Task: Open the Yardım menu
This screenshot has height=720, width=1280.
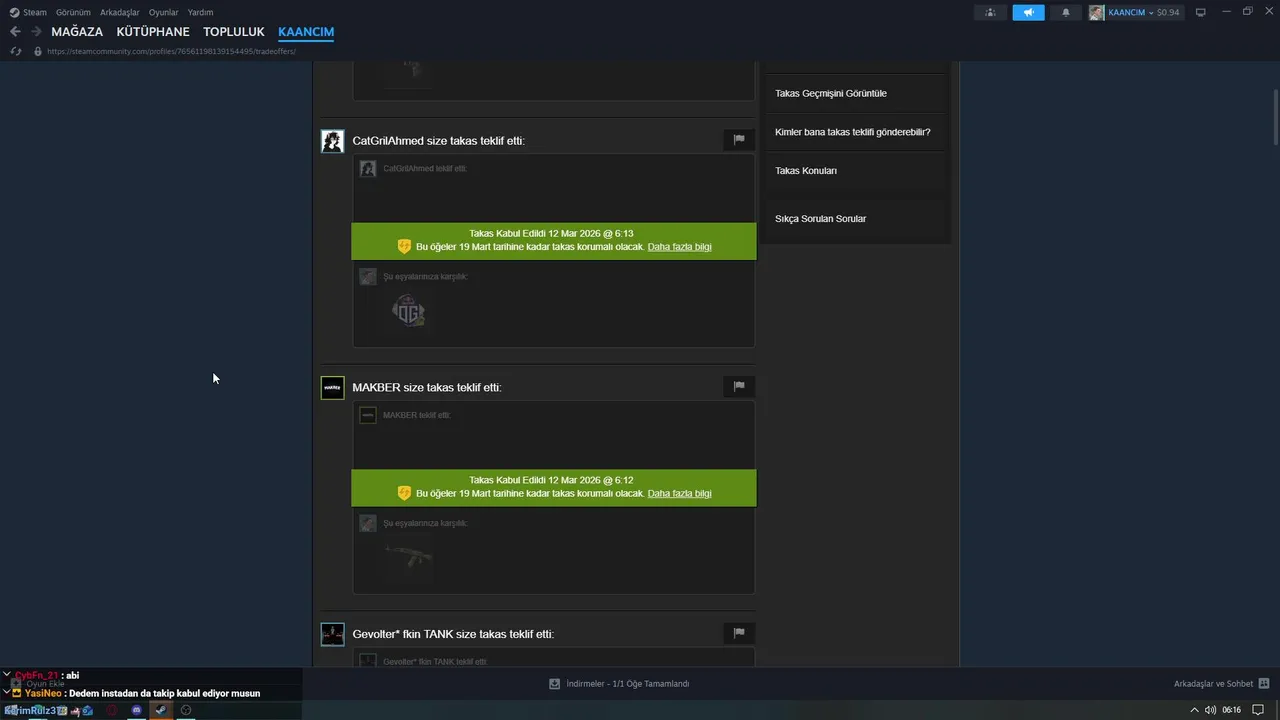Action: click(200, 12)
